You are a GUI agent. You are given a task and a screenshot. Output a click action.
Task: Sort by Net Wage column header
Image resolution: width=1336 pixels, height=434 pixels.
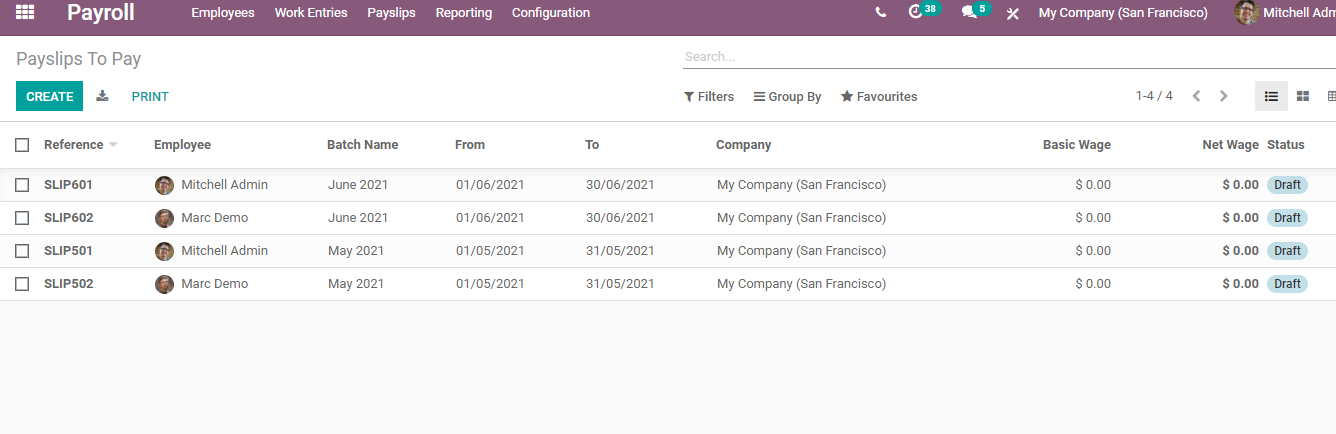[1230, 145]
